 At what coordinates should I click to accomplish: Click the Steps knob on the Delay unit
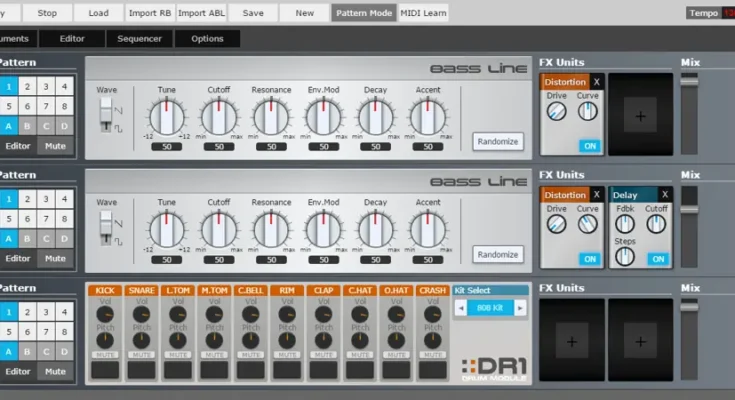coord(625,256)
